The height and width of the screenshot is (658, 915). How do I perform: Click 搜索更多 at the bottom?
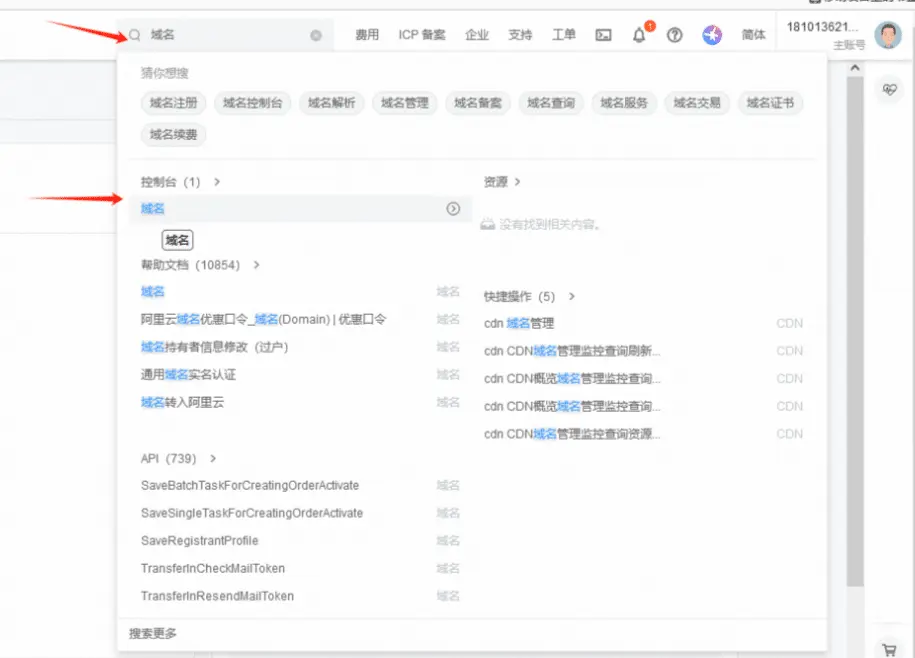153,634
